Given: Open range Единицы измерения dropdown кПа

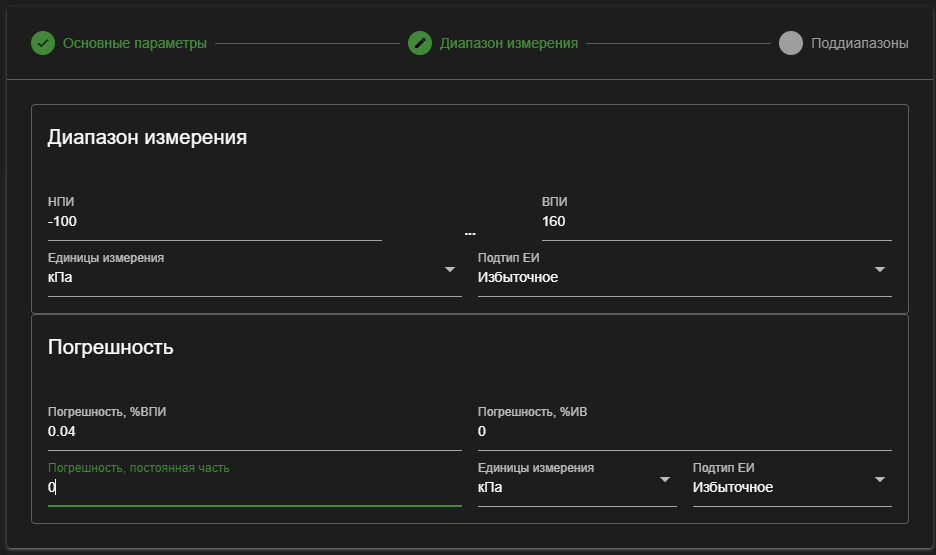Looking at the screenshot, I should click(254, 277).
